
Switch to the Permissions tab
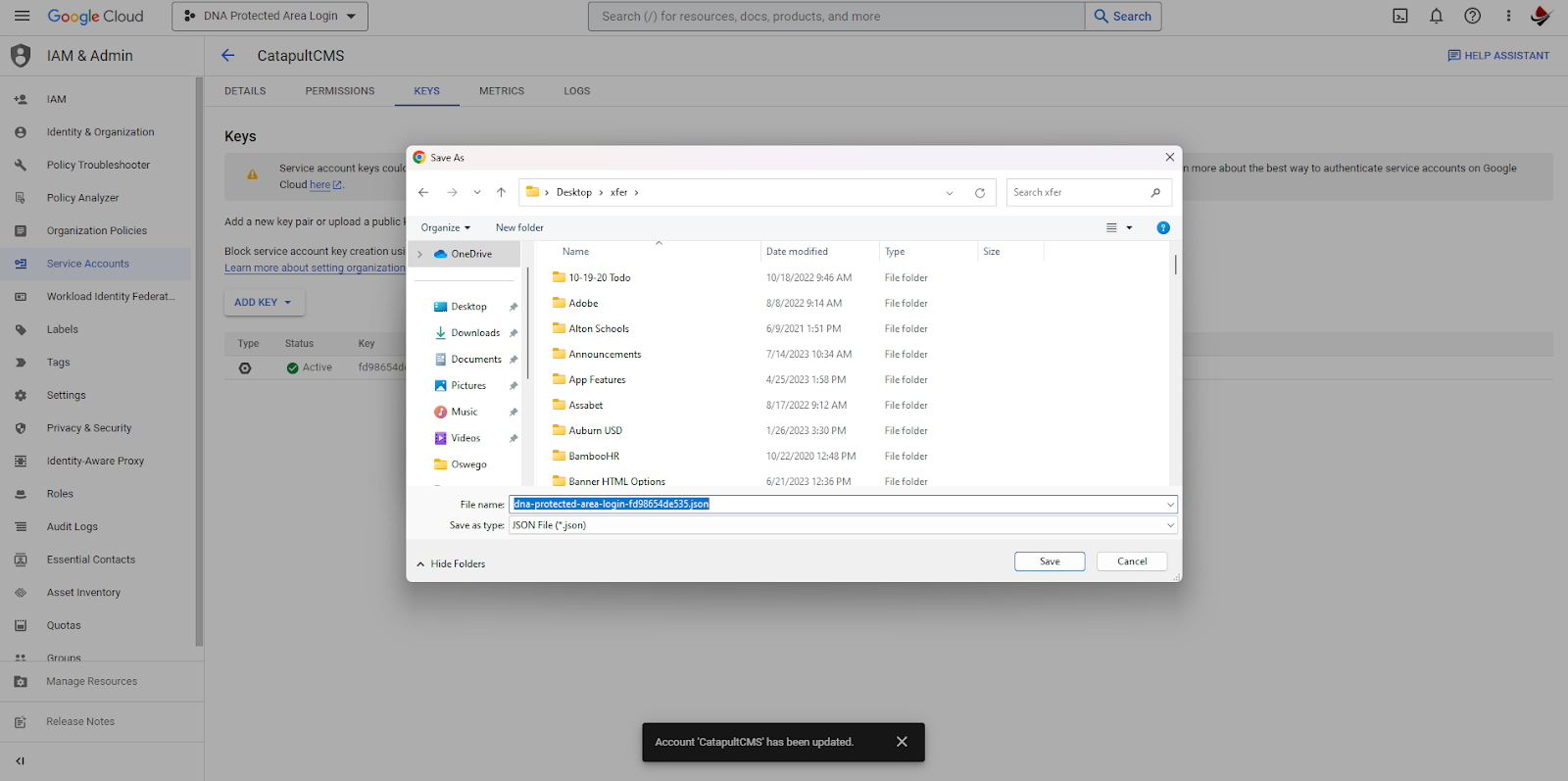point(340,91)
